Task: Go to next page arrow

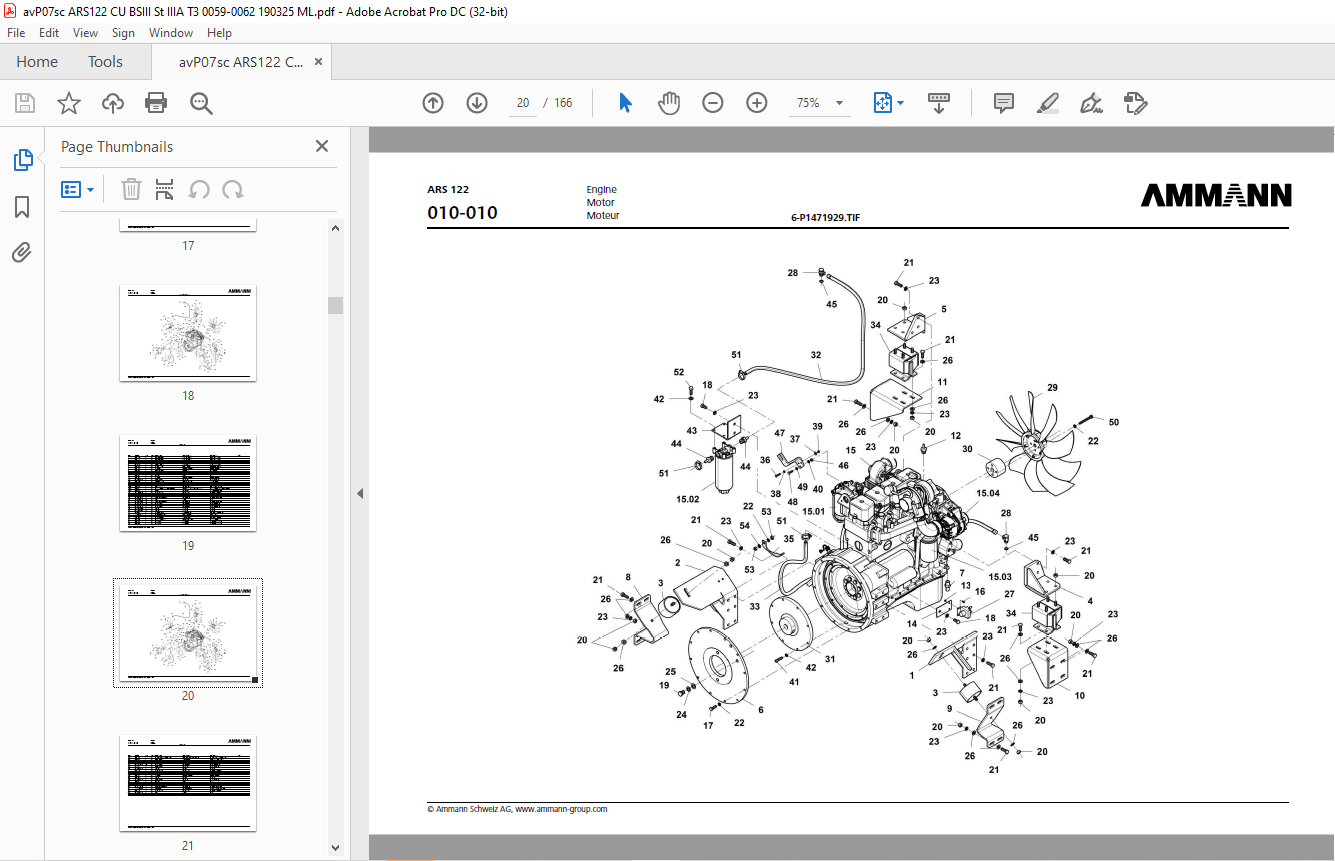Action: [x=477, y=103]
